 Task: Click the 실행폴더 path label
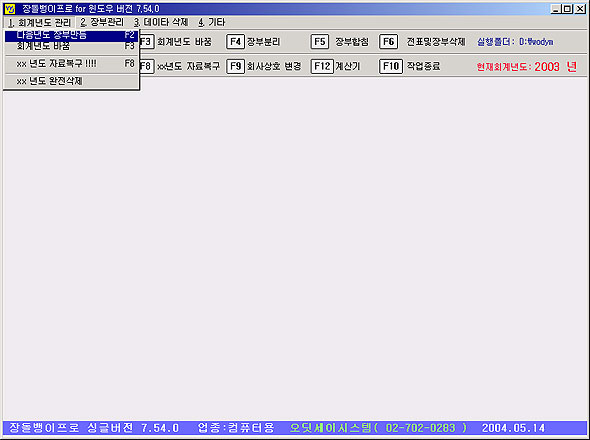click(515, 42)
